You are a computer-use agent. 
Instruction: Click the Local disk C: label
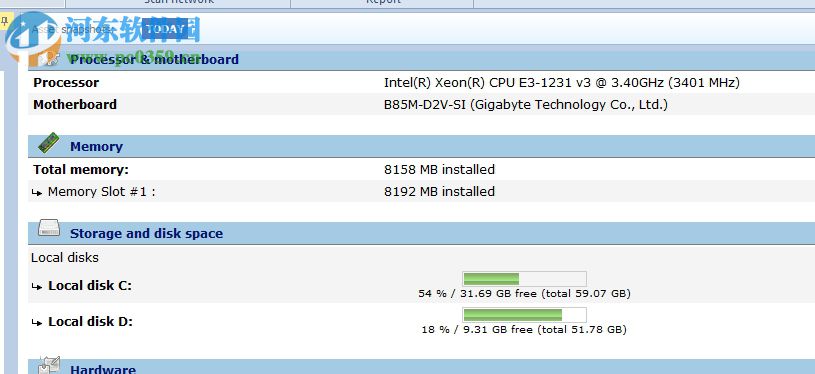[x=90, y=286]
